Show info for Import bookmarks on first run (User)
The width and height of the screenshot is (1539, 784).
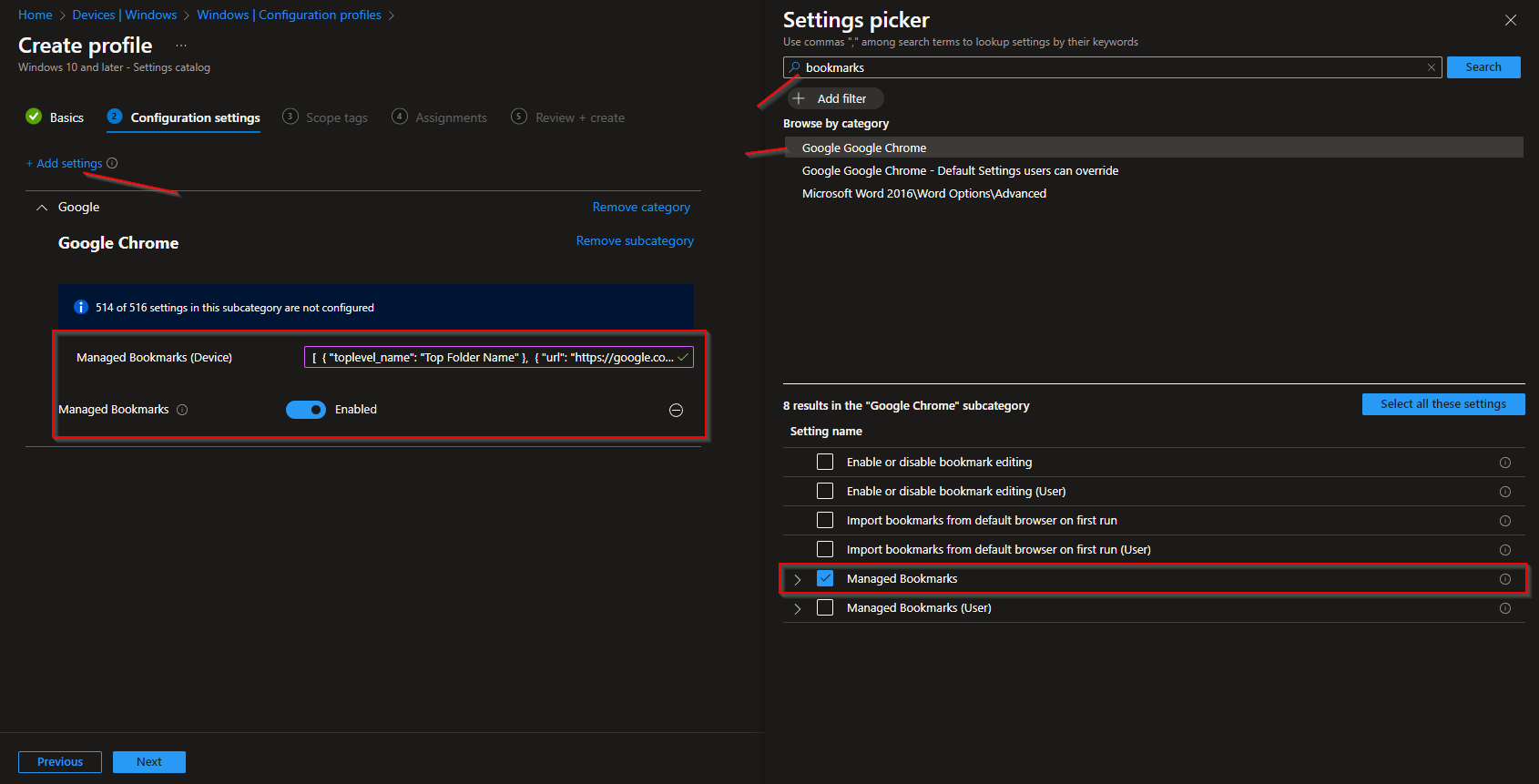pyautogui.click(x=1505, y=550)
